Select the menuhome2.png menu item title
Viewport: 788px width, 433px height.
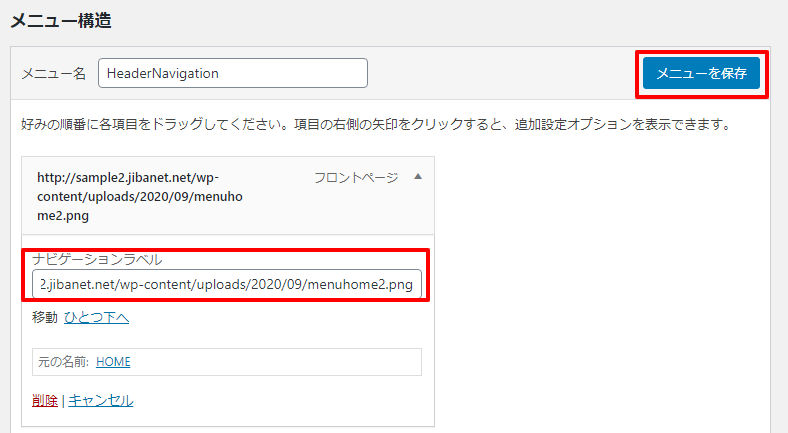(140, 196)
